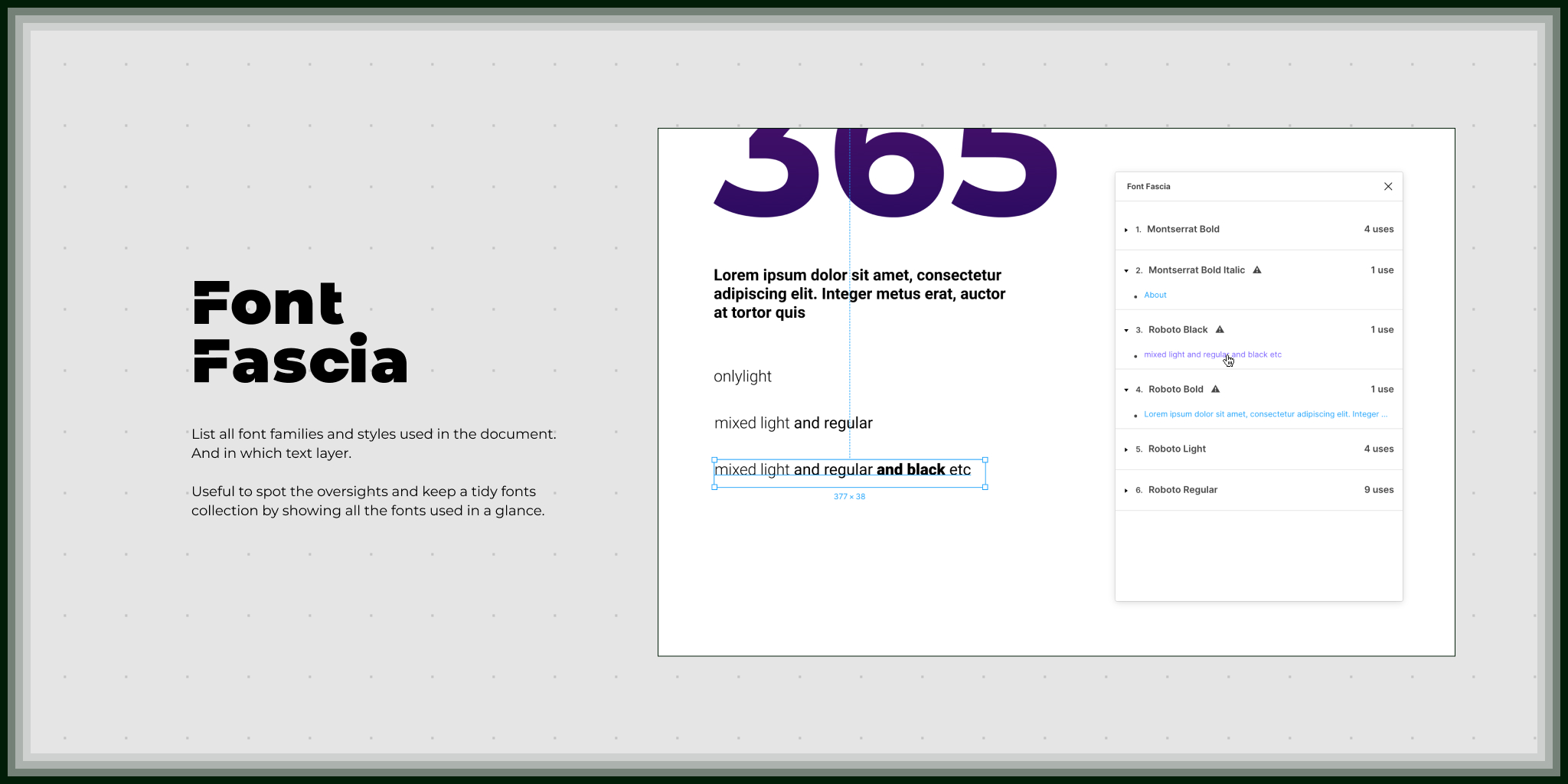Open the About text layer link
Image resolution: width=1568 pixels, height=784 pixels.
tap(1155, 295)
